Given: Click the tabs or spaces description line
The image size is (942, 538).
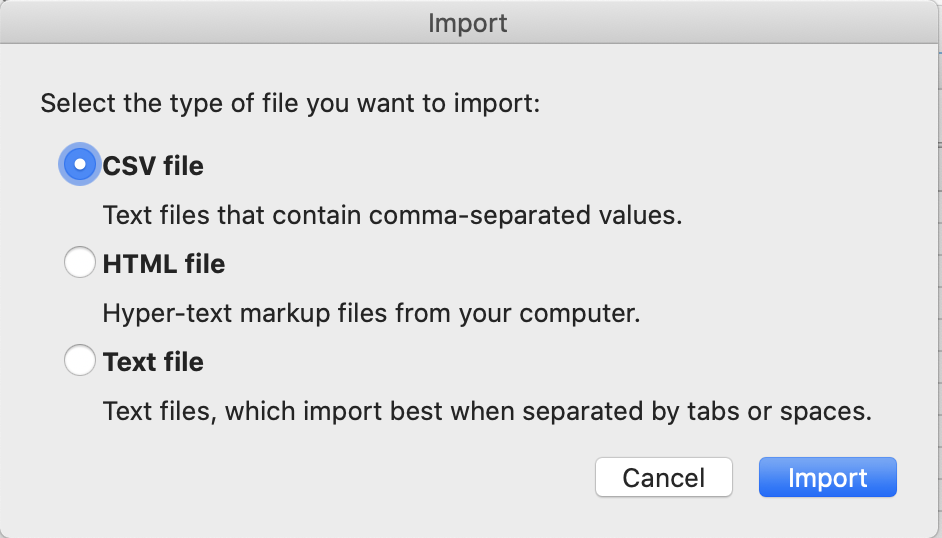Looking at the screenshot, I should (487, 411).
